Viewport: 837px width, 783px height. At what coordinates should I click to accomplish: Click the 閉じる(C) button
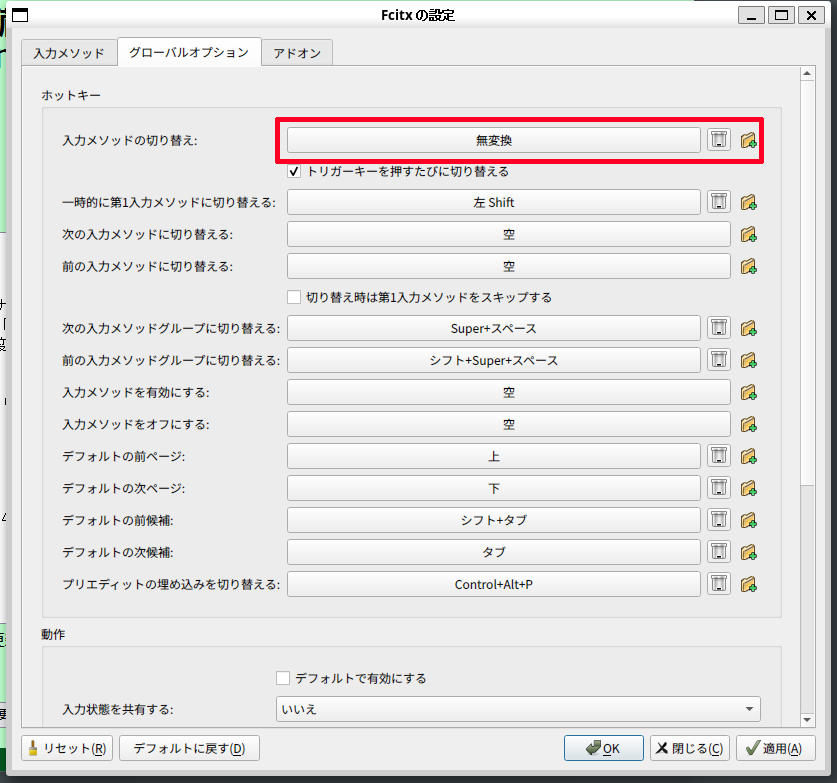(x=690, y=748)
